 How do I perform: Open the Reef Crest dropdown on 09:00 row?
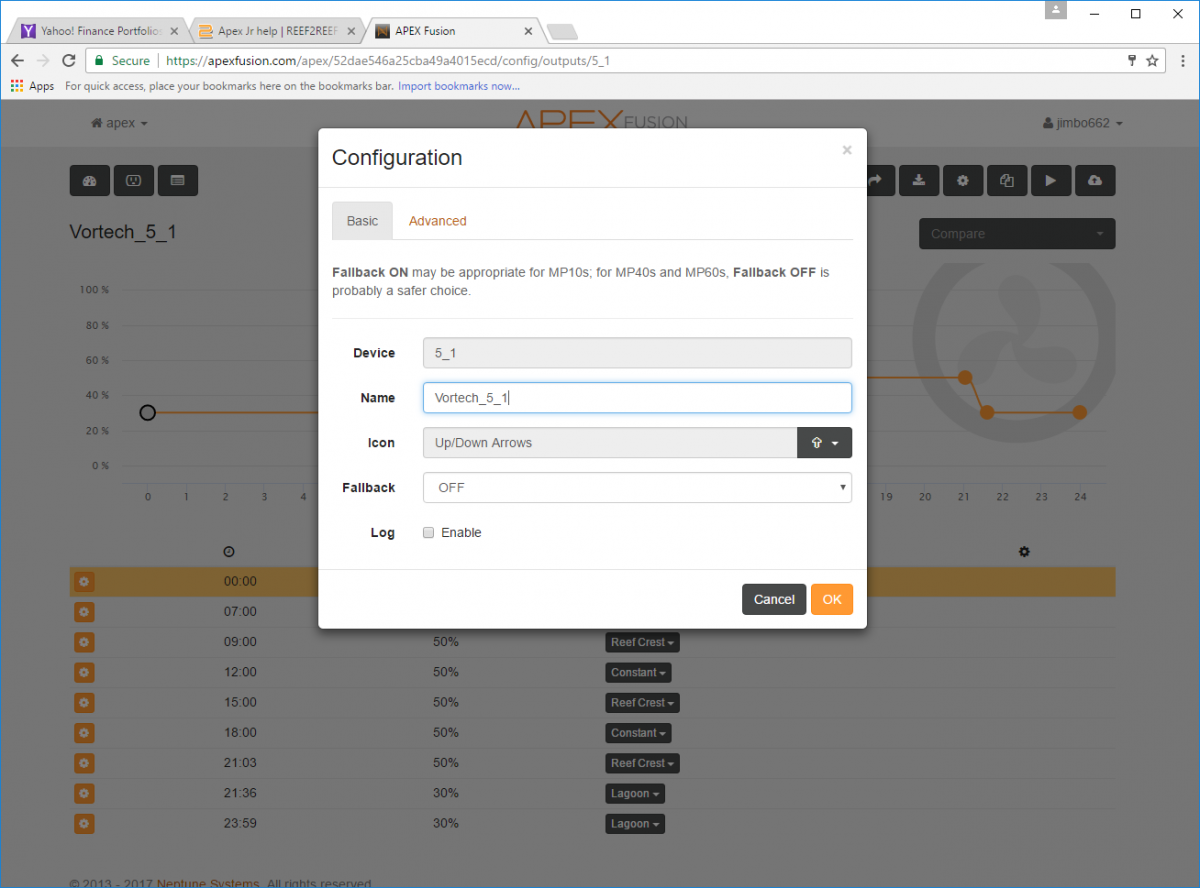point(642,642)
